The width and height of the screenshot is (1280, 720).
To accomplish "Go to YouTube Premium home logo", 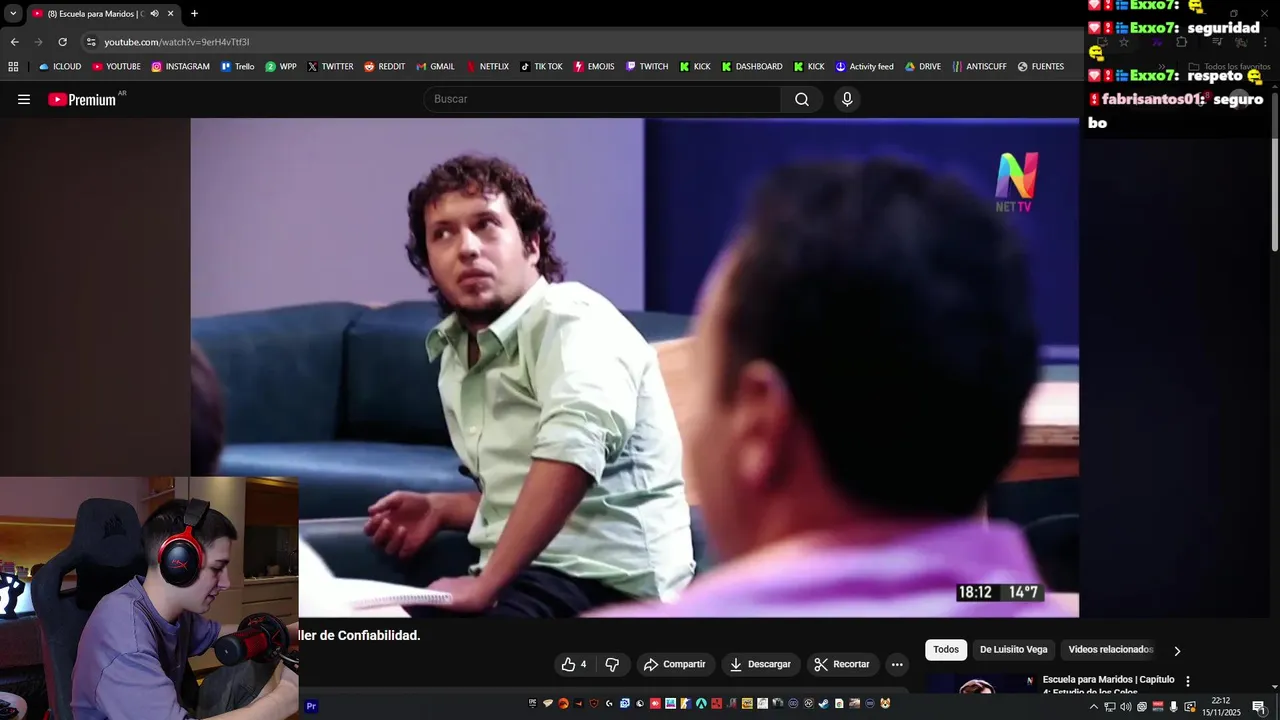I will 82,99.
